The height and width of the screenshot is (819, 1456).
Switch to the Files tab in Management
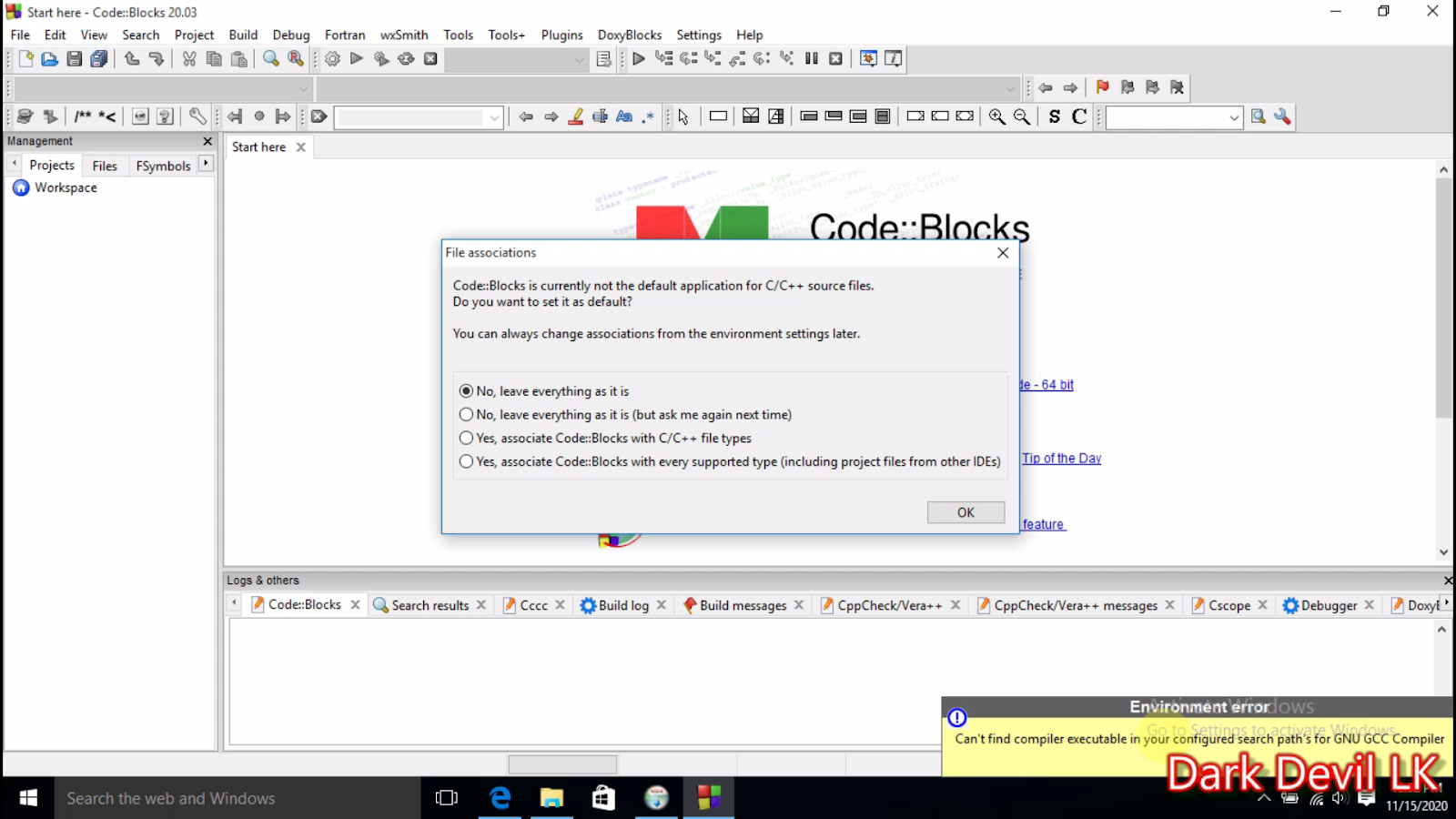point(105,166)
